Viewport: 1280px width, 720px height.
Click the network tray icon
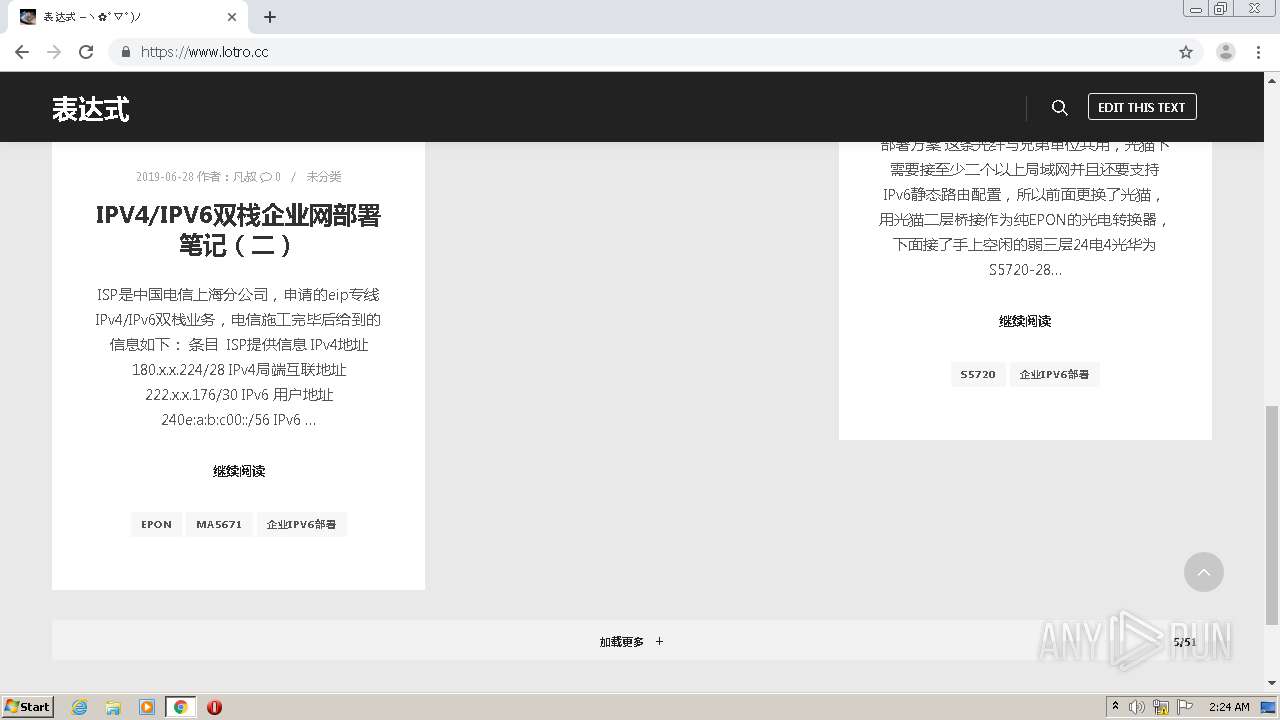point(1161,707)
